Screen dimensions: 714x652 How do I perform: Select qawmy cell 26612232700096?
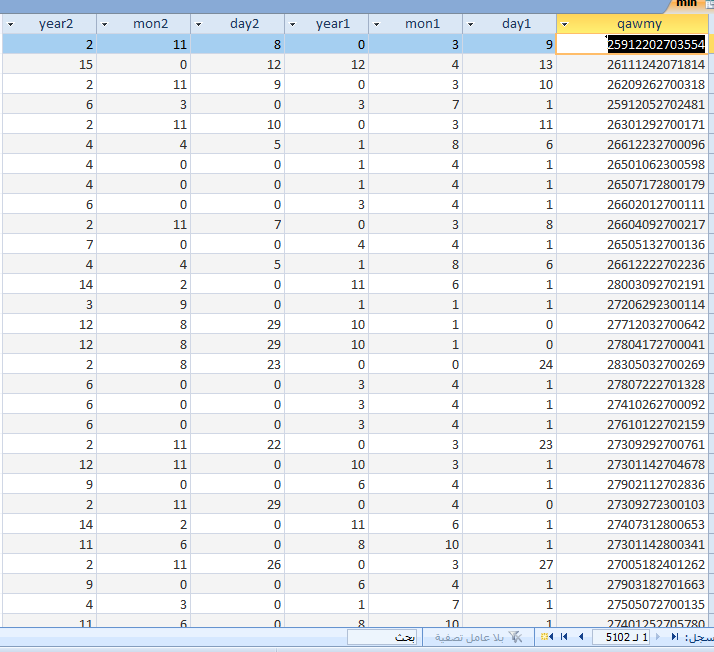[x=632, y=144]
